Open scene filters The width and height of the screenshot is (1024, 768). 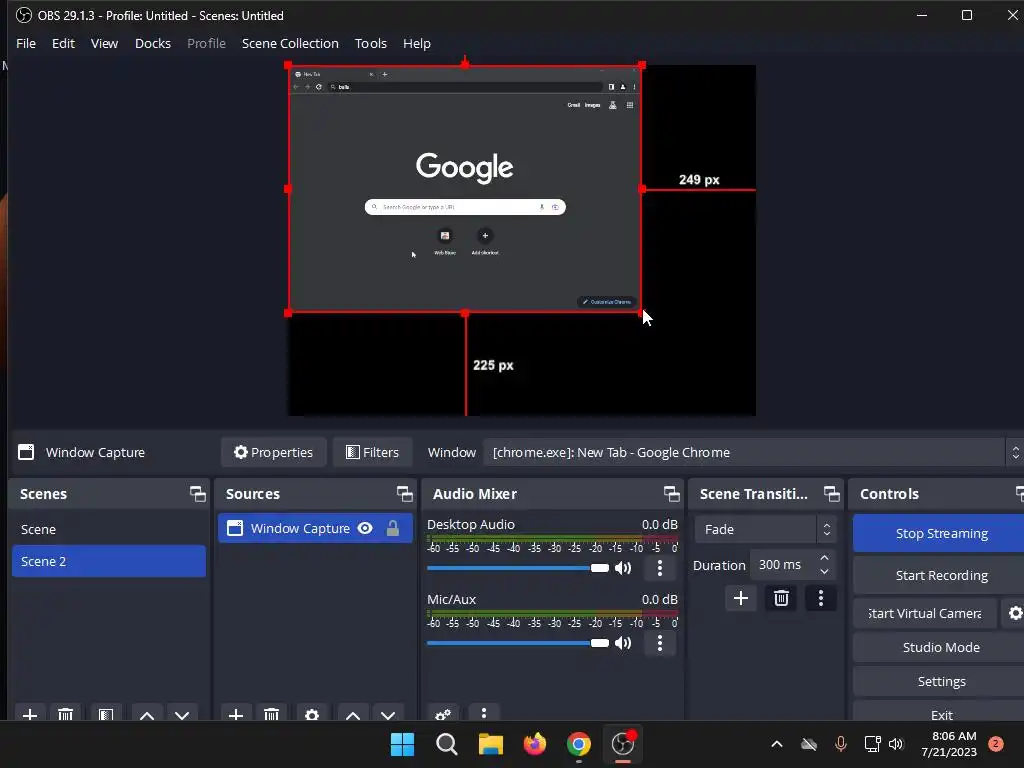(x=106, y=714)
